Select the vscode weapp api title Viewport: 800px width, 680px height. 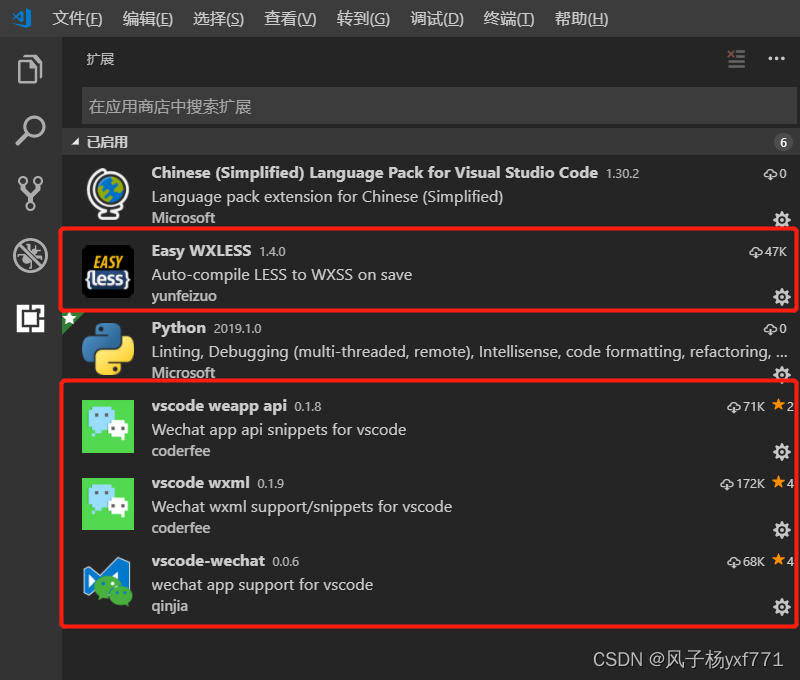(219, 406)
